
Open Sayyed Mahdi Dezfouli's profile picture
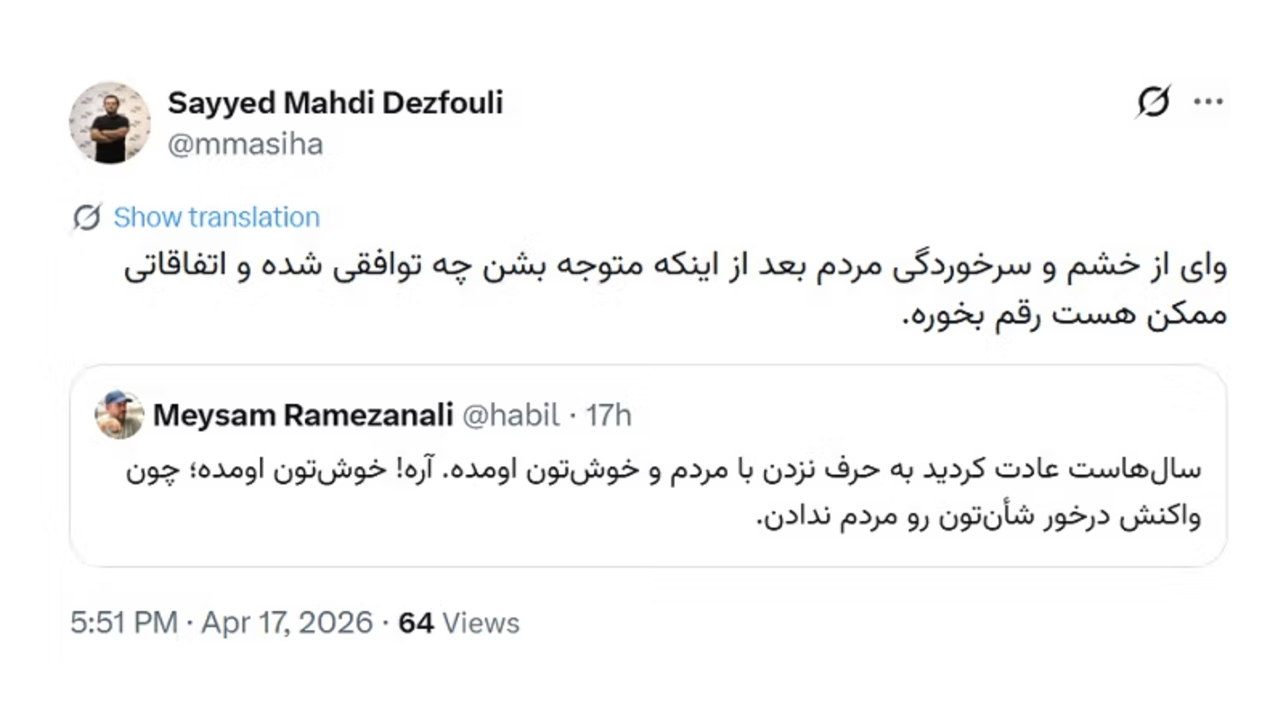(110, 123)
